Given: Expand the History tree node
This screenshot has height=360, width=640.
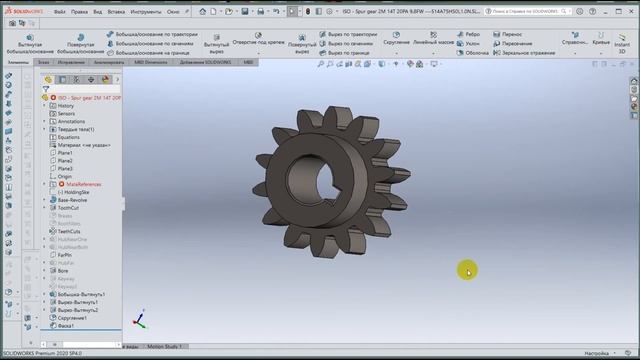Looking at the screenshot, I should coord(44,106).
